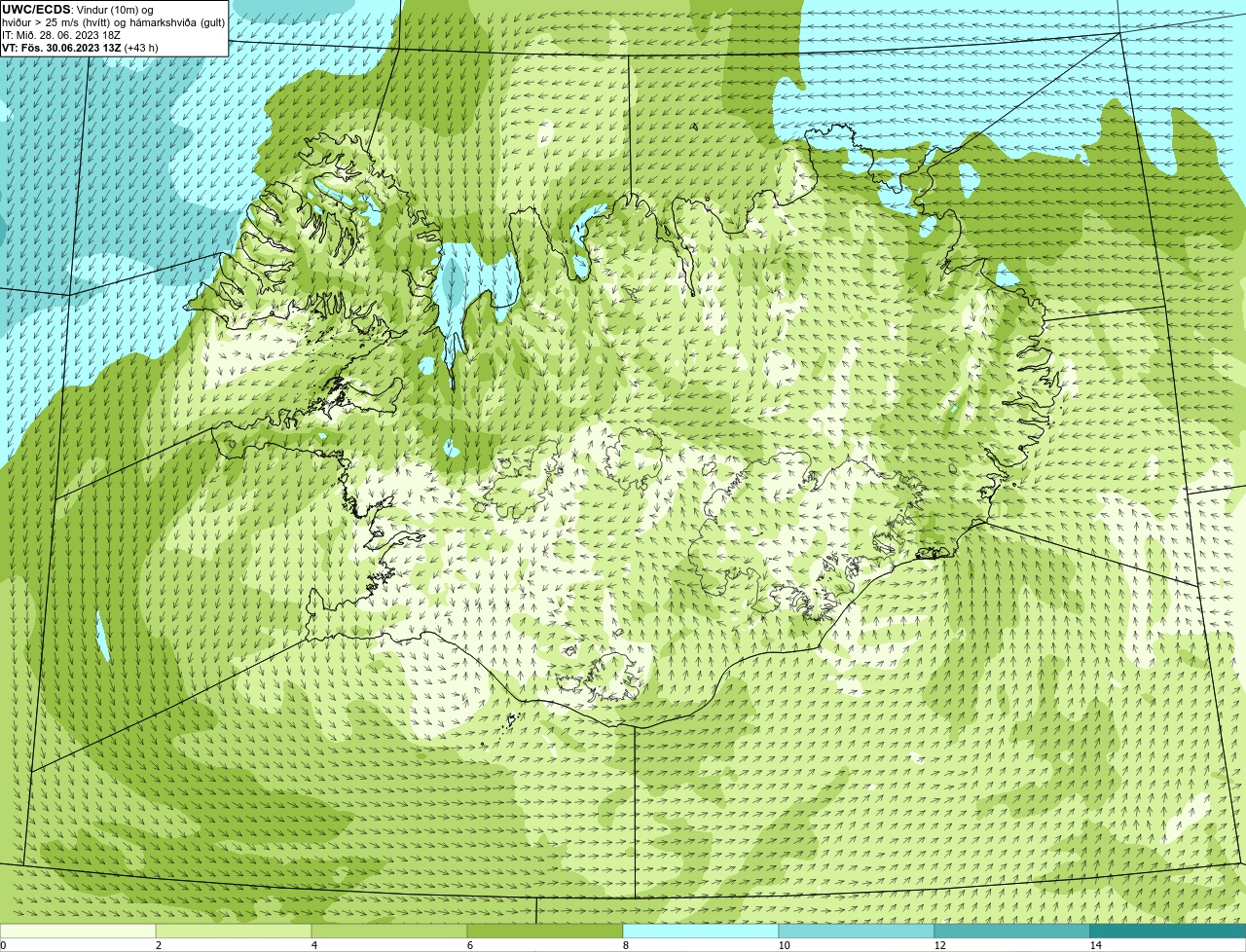Click the 0–2 m/s palest legend swatch

[78, 931]
